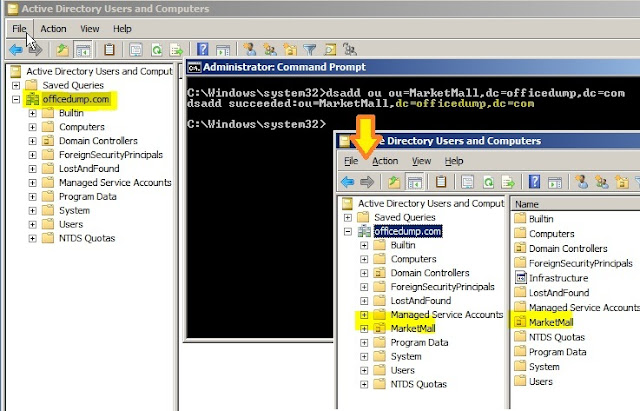This screenshot has height=411, width=640.
Task: Click Up one level icon in foreground toolbar
Action: coord(393,182)
